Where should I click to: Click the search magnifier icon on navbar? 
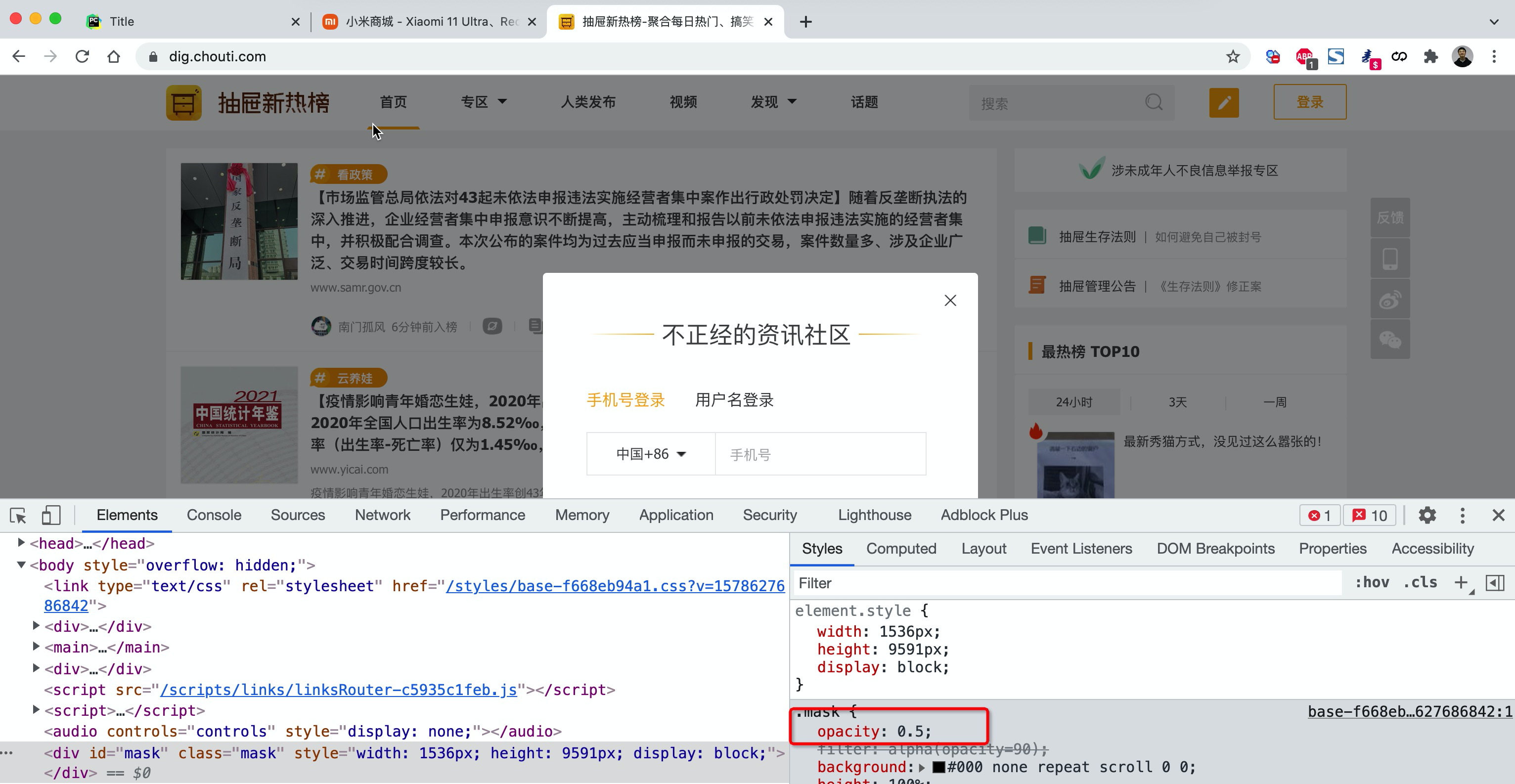[x=1154, y=102]
